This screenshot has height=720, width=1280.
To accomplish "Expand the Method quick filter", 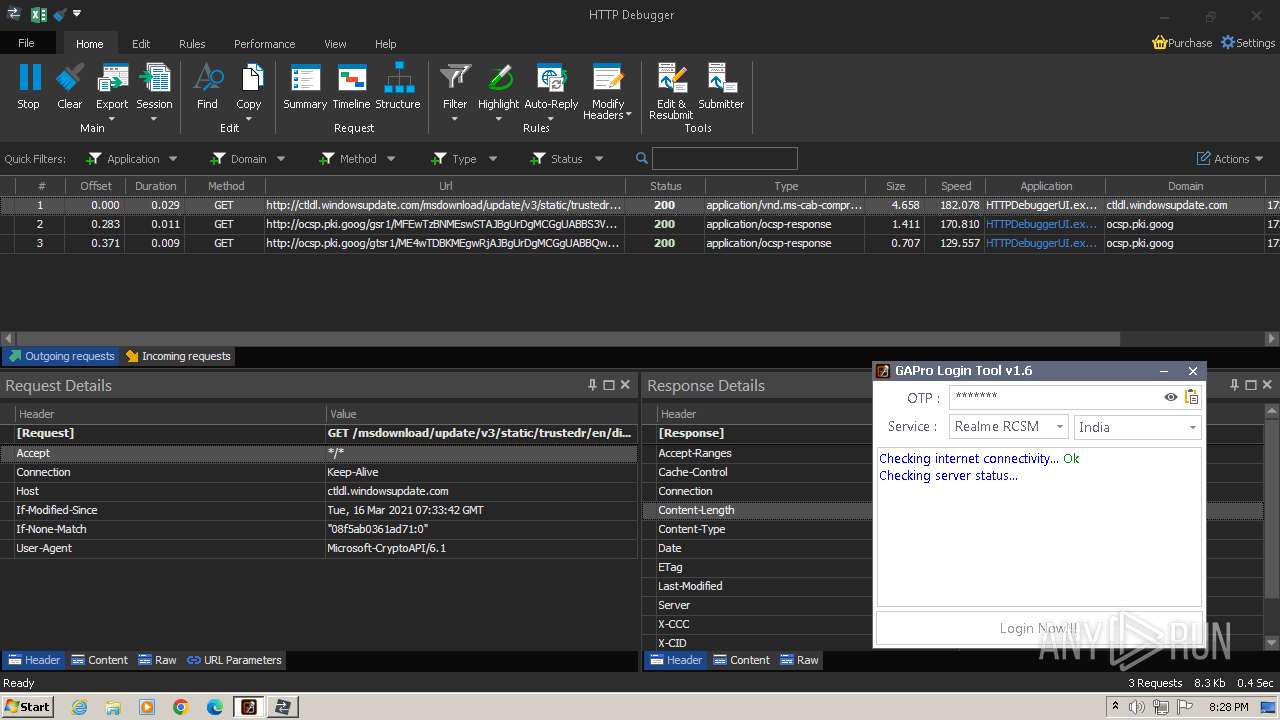I will tap(391, 159).
